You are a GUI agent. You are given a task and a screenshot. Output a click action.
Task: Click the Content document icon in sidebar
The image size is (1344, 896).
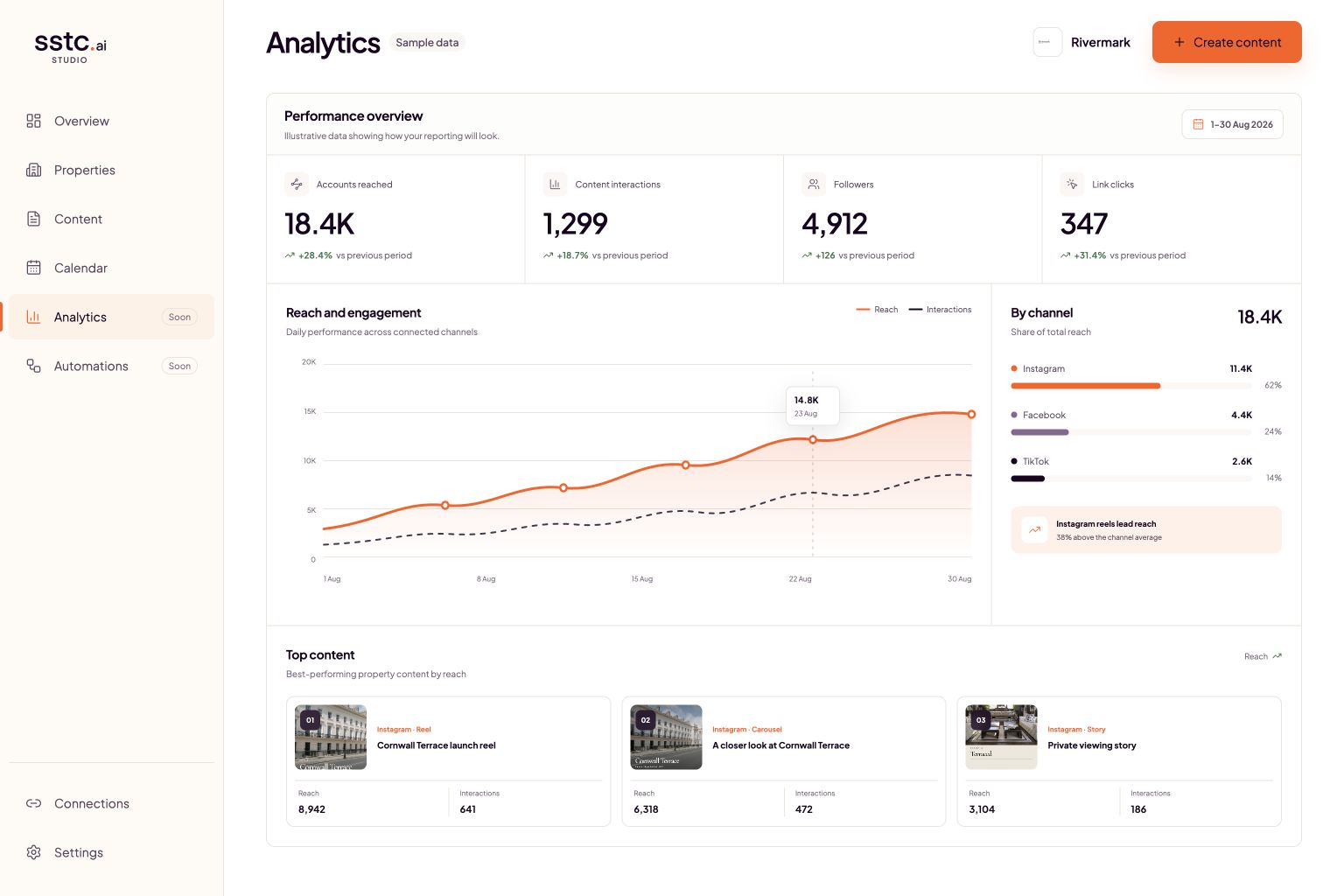pyautogui.click(x=33, y=219)
